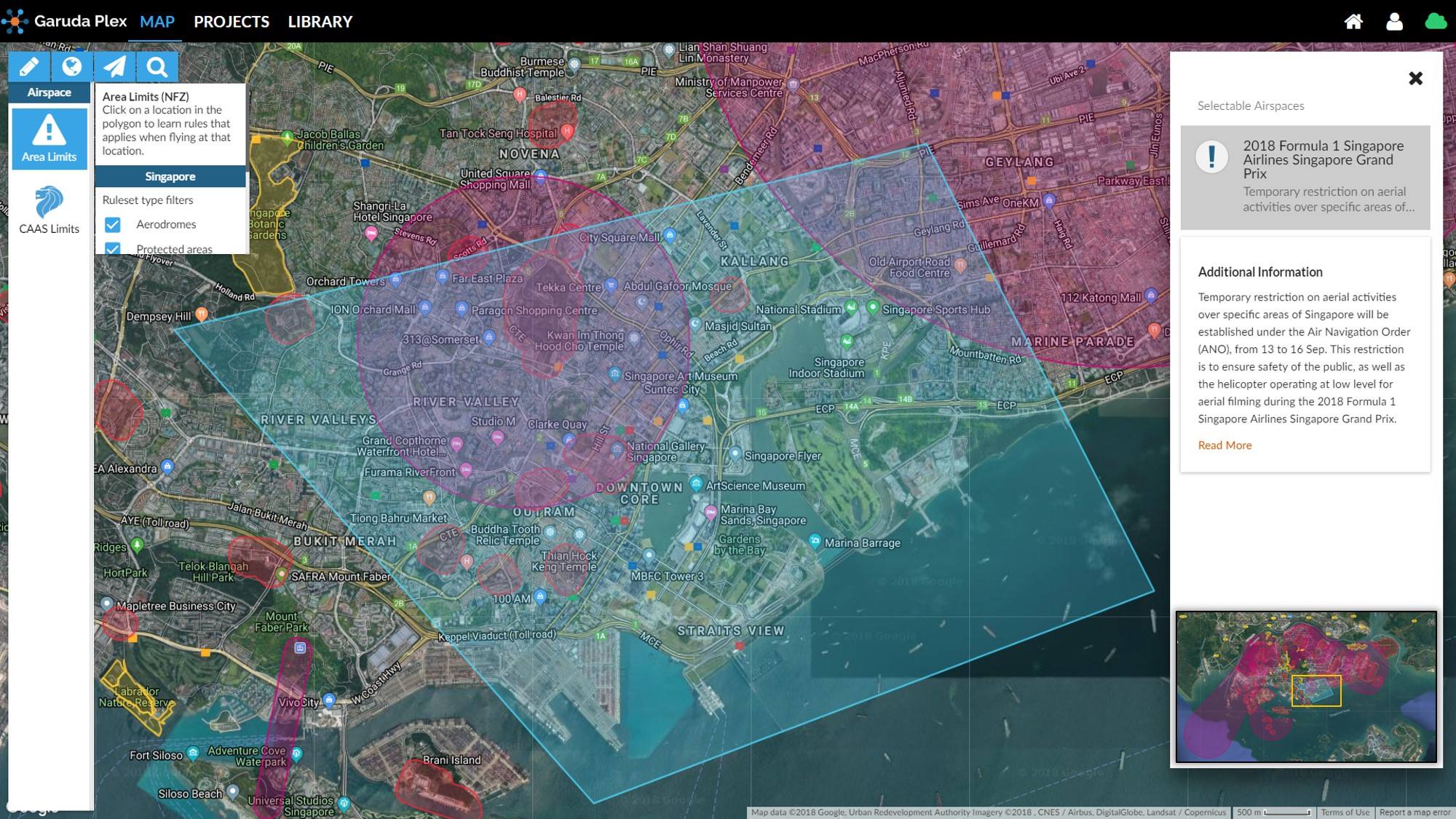Click the Marina Barrage map marker

coord(815,541)
